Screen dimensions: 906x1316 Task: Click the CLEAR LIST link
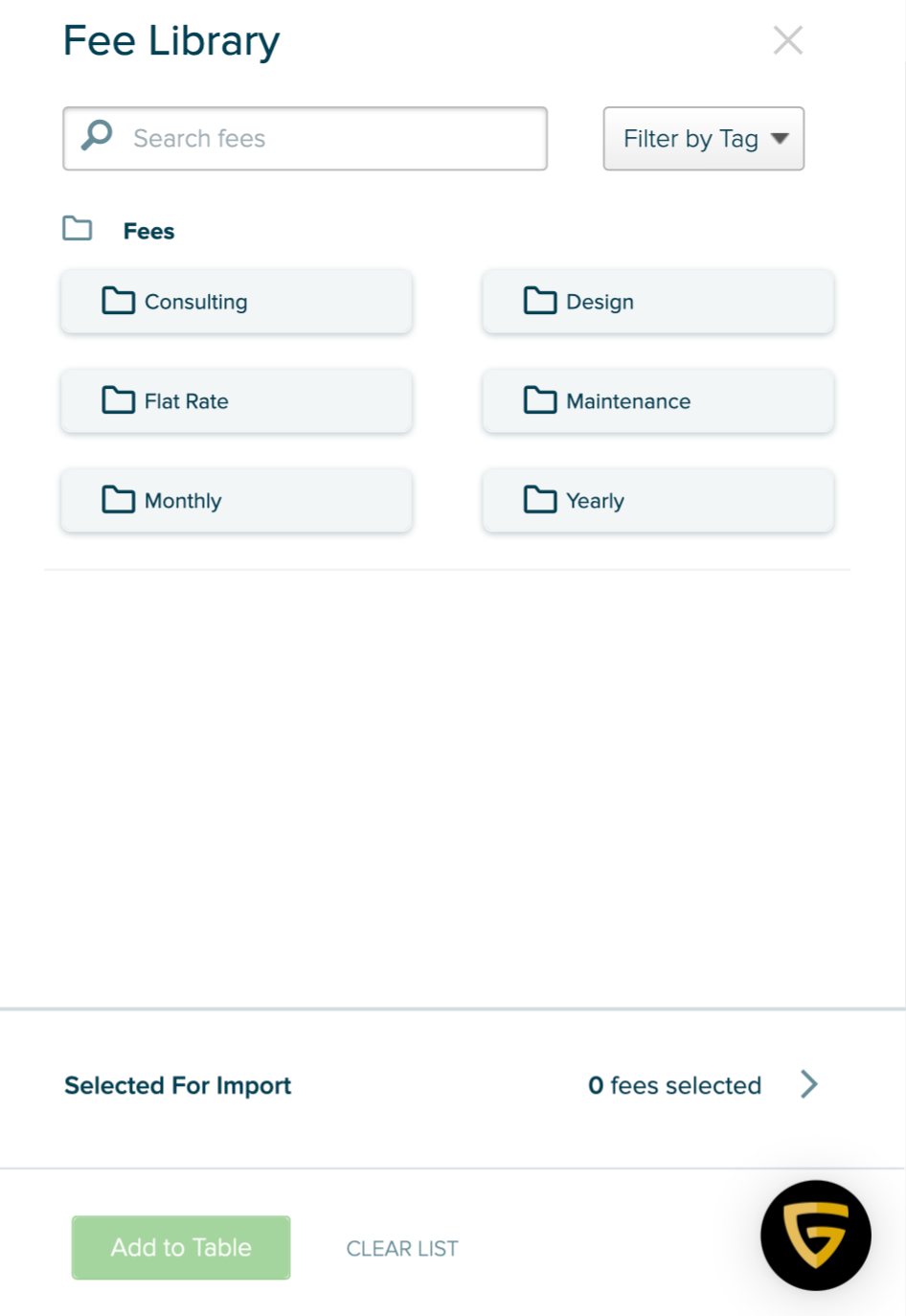(402, 1248)
